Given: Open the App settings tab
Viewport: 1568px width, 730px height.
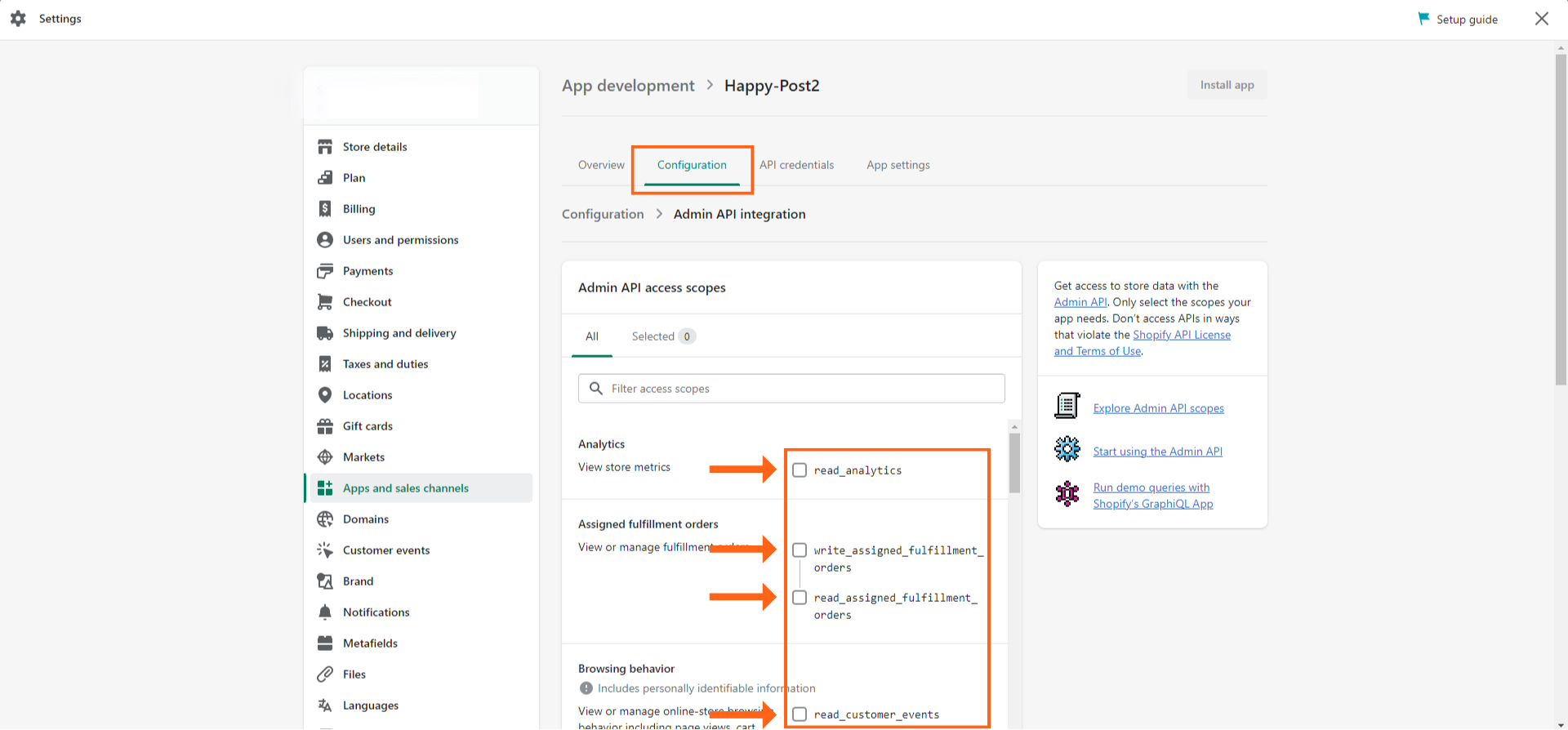Looking at the screenshot, I should point(898,165).
